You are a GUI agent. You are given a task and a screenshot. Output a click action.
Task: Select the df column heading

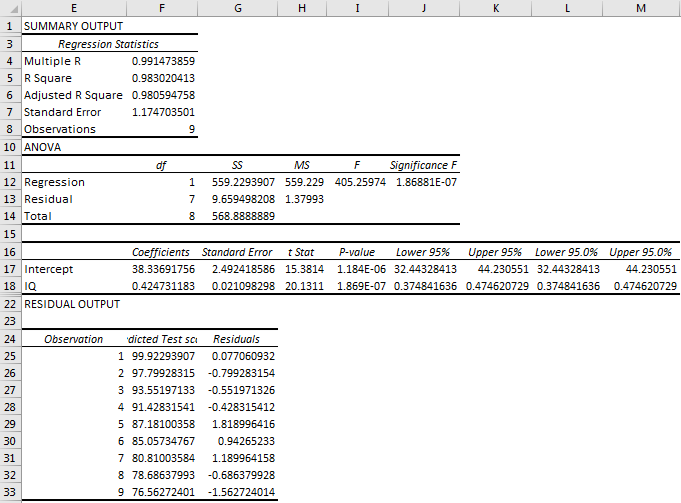(x=161, y=165)
